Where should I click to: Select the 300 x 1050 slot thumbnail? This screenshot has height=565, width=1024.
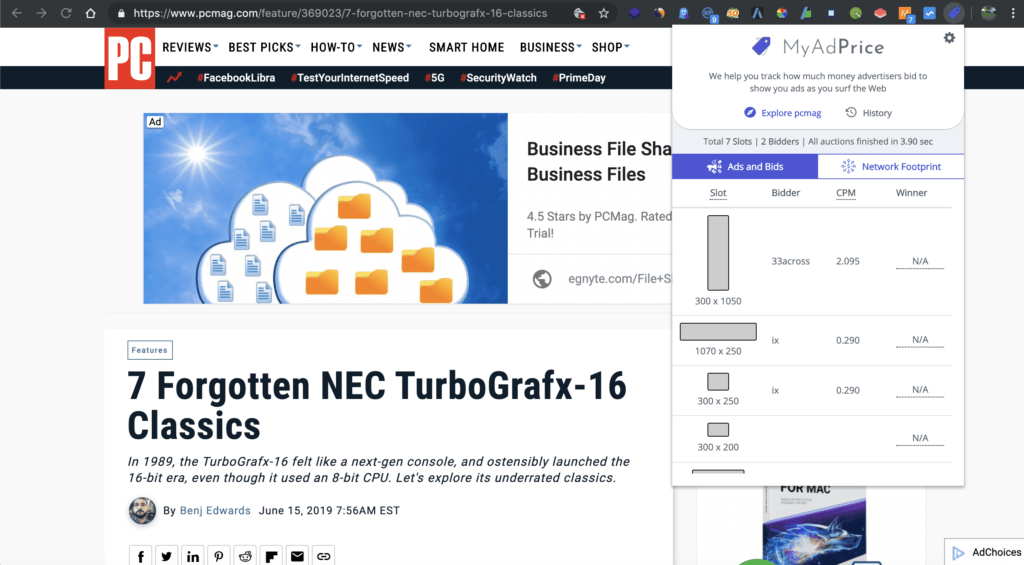[x=718, y=253]
